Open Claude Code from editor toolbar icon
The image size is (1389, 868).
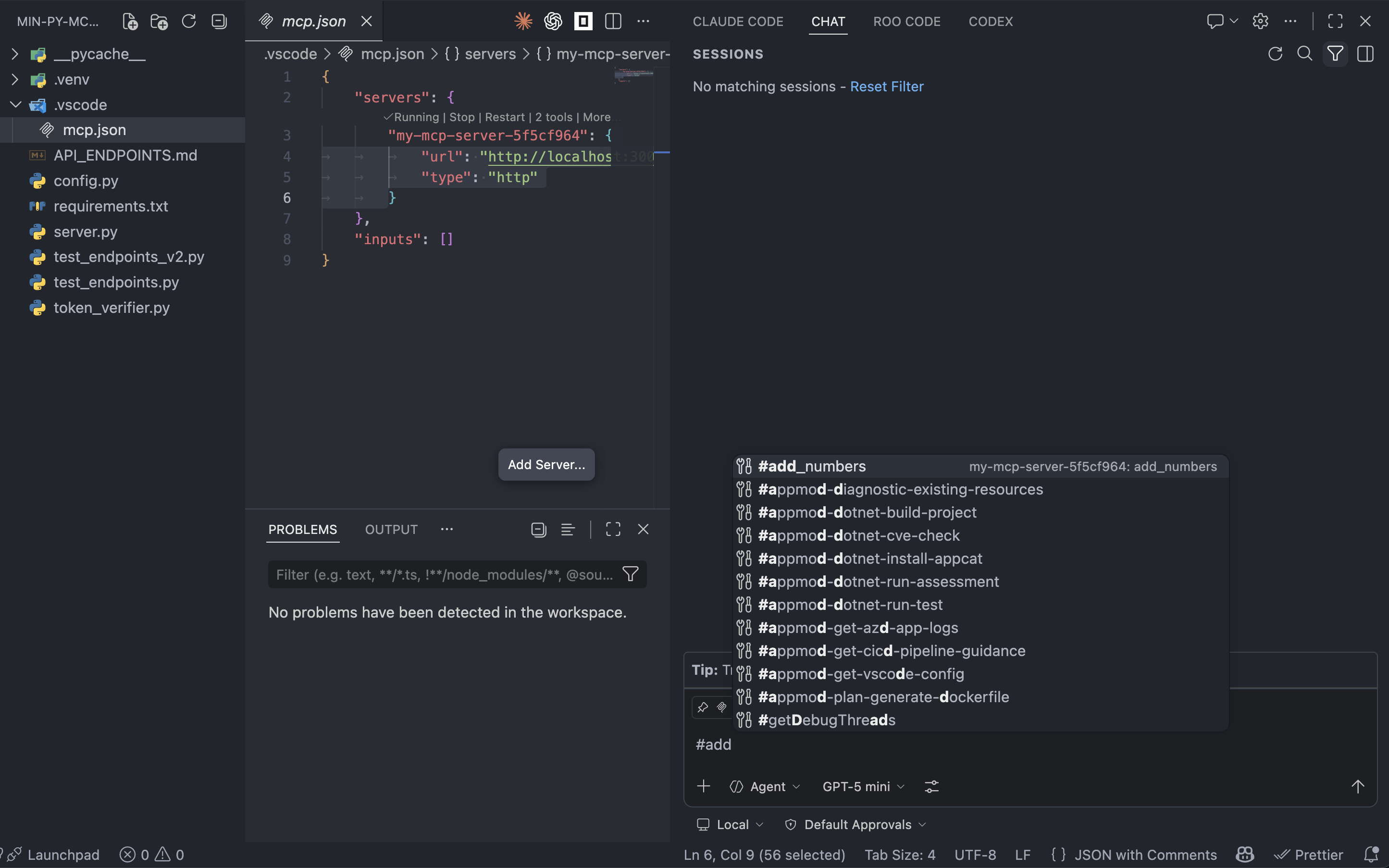tap(523, 21)
